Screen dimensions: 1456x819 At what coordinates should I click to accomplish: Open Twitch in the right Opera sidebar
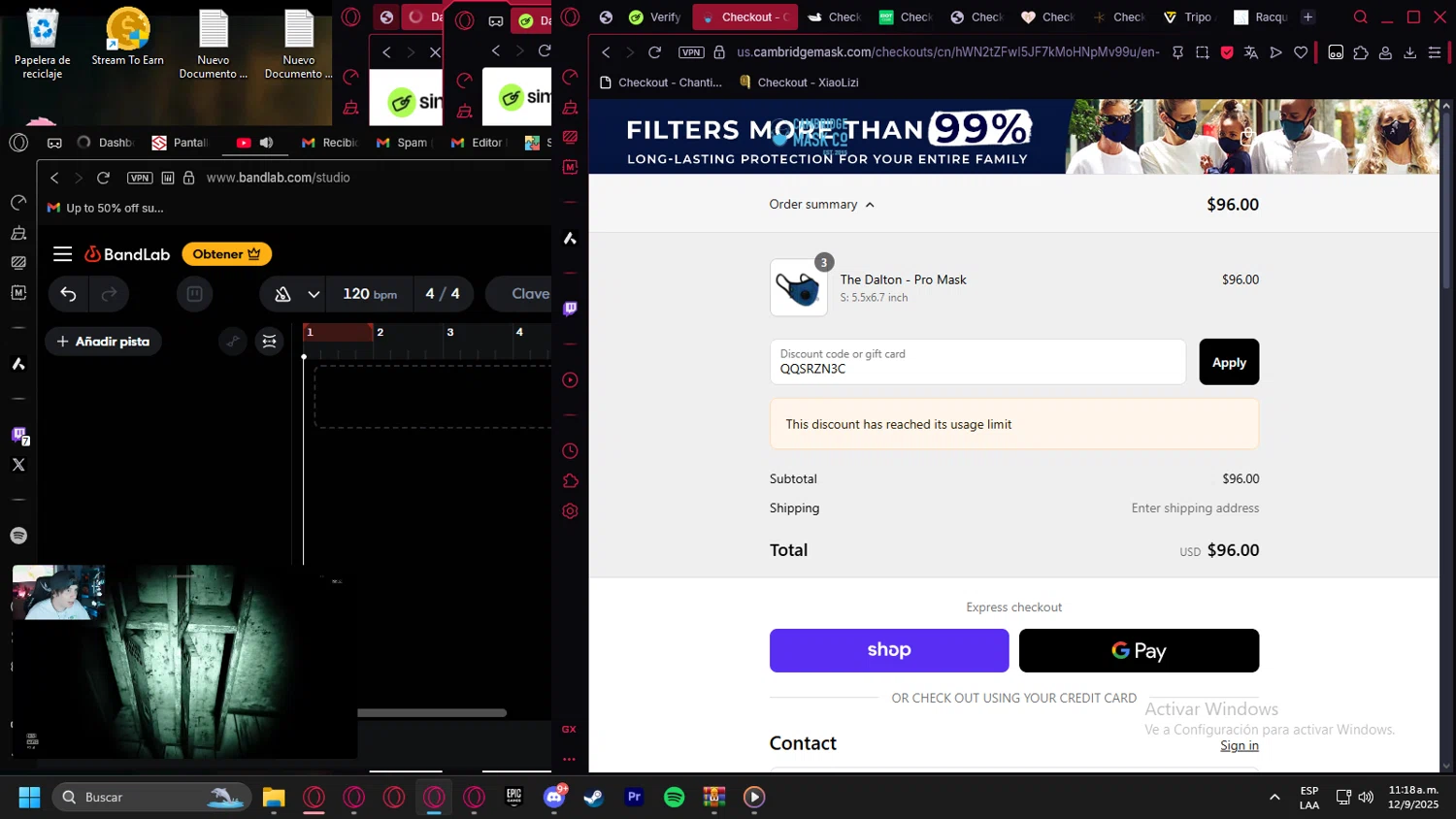[x=570, y=309]
